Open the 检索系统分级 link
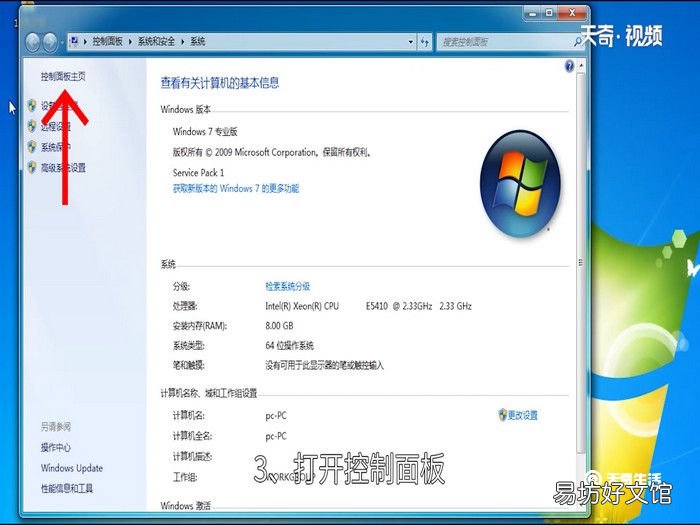Image resolution: width=700 pixels, height=525 pixels. click(x=288, y=286)
